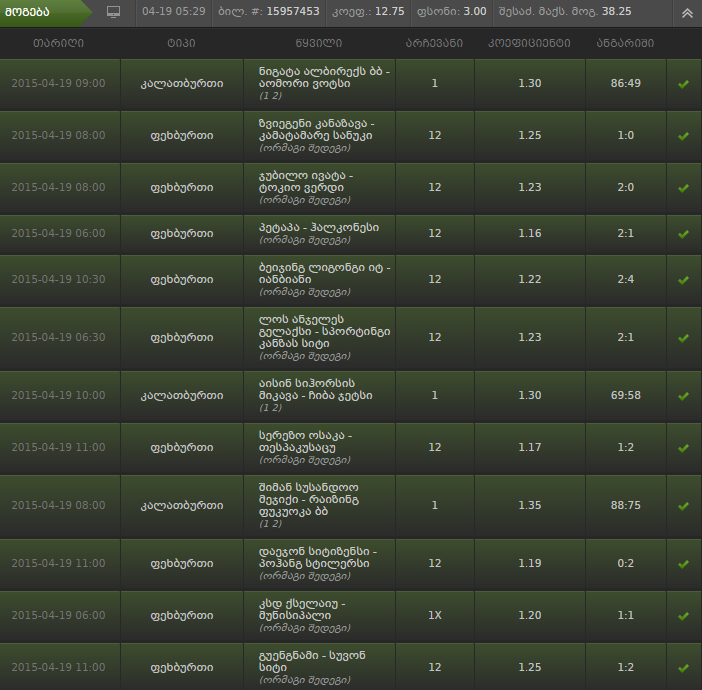Click the green checkmark for პეტაპა - ჰალკონესი row
702x690 pixels.
[683, 234]
